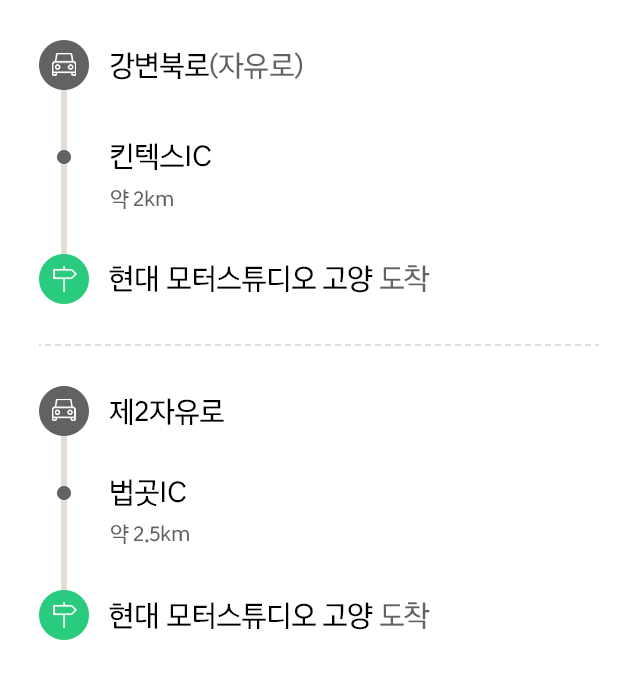Click the route line below the 킨텍스IC dot

click(x=64, y=209)
